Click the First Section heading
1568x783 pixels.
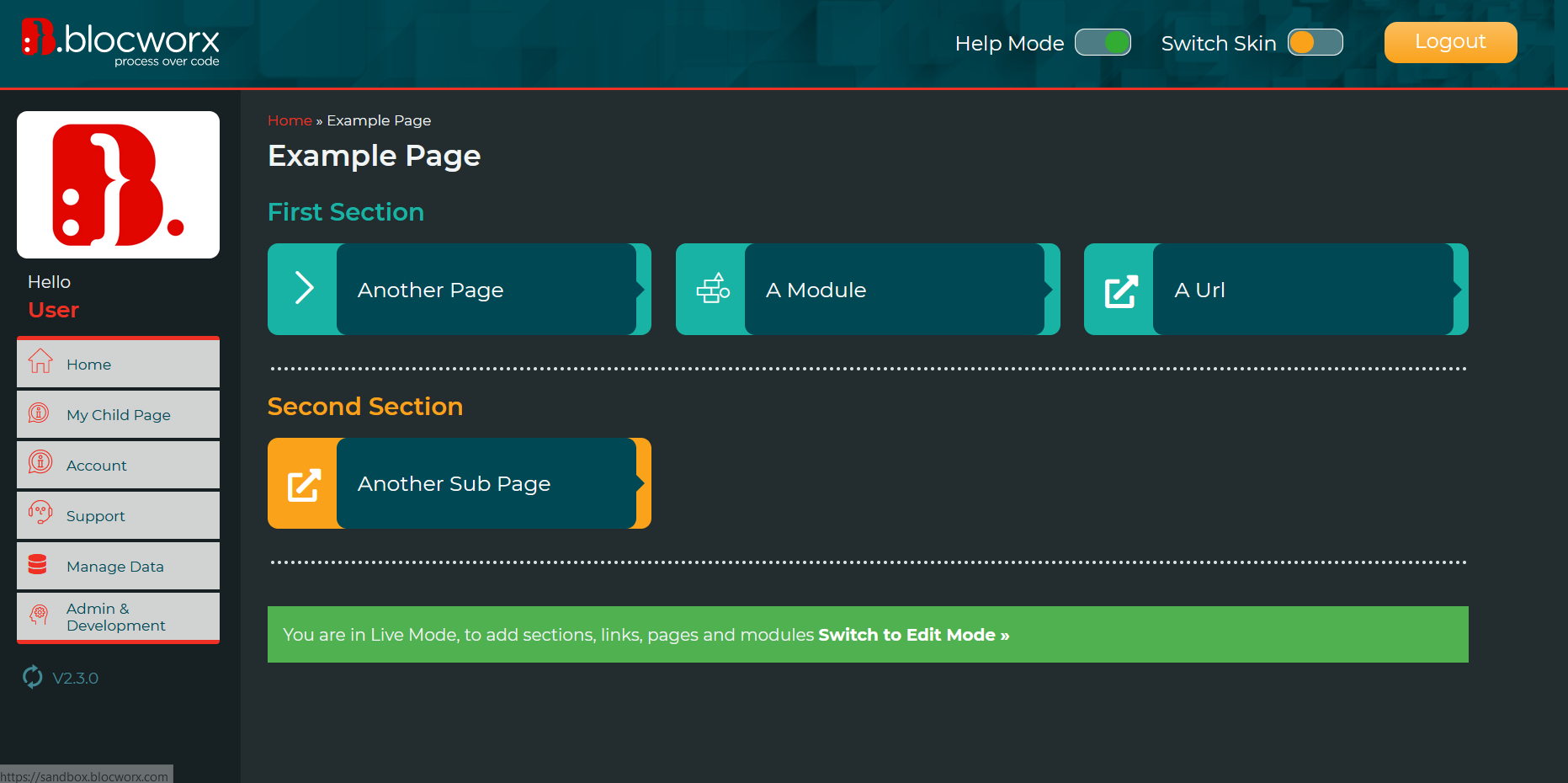pos(346,212)
